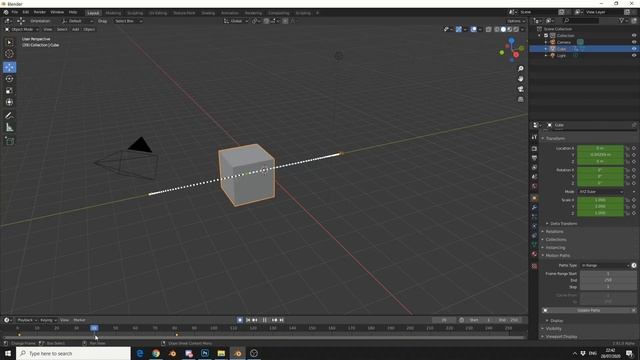The height and width of the screenshot is (360, 640).
Task: Click the viewport pan hand icon
Action: (x=520, y=79)
